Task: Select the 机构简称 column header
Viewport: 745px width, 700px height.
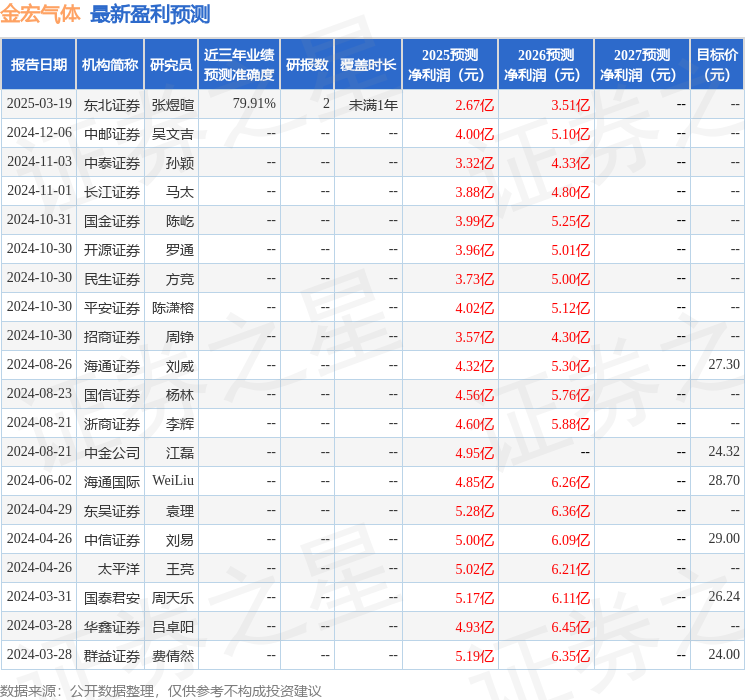Action: coord(110,65)
